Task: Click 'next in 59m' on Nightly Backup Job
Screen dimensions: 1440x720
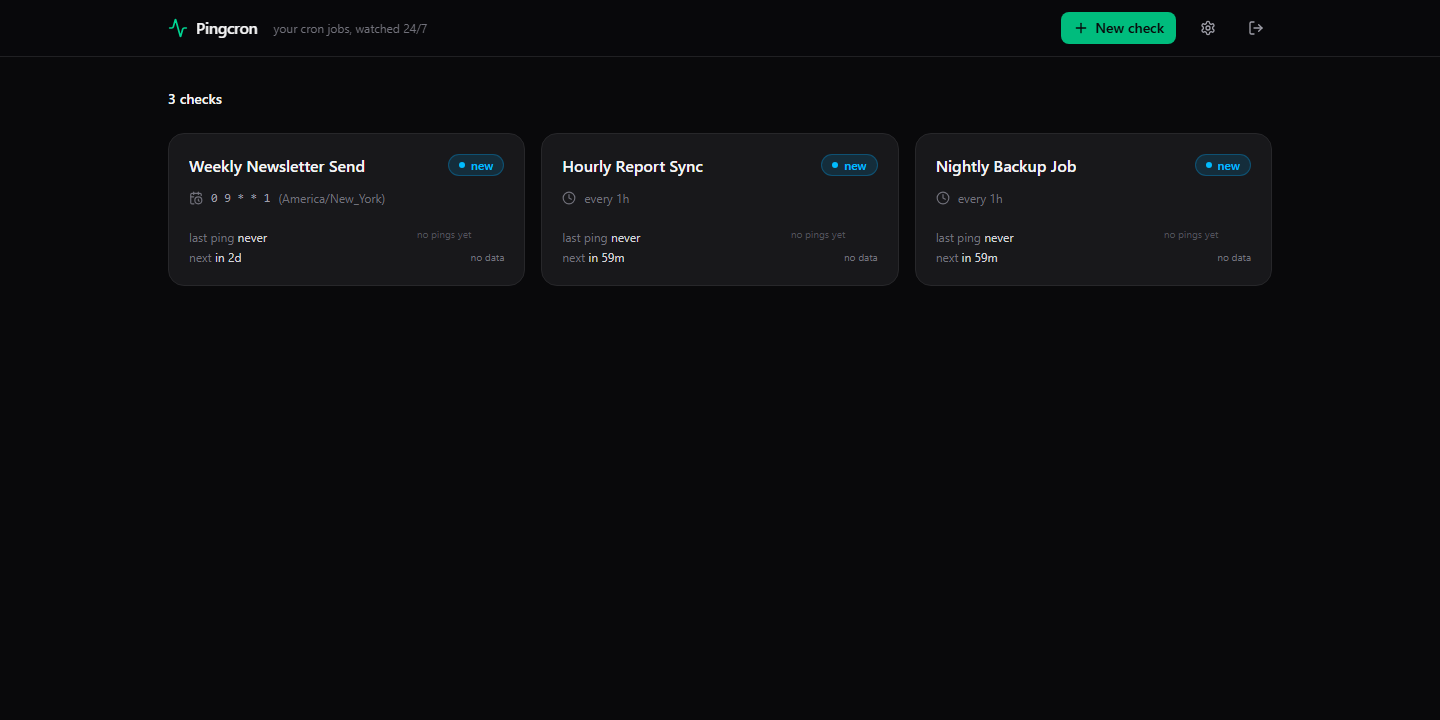Action: point(967,258)
